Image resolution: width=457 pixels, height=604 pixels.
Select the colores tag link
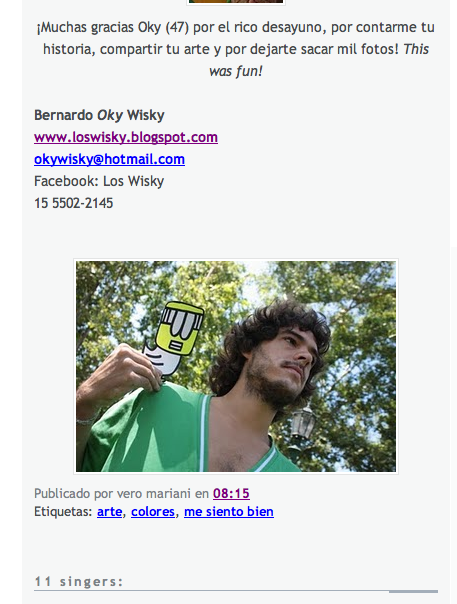tap(153, 512)
